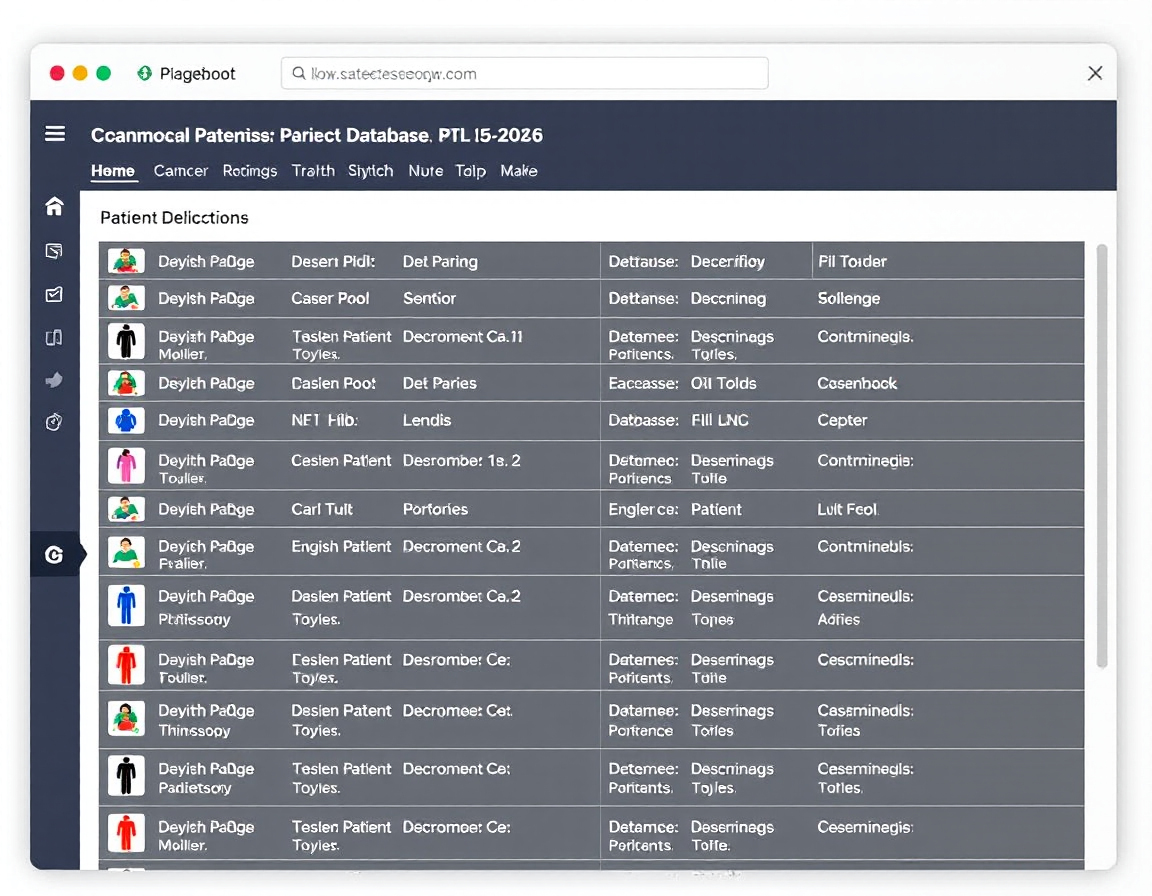Click avatar icon in the Desert Pidi row
1152x896 pixels.
pyautogui.click(x=126, y=261)
